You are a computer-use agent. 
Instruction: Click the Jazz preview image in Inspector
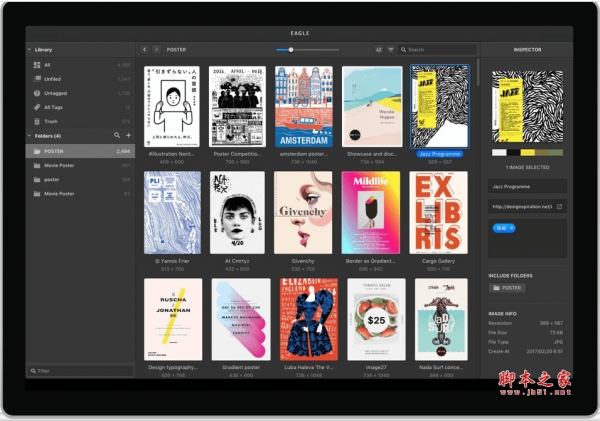pyautogui.click(x=527, y=106)
